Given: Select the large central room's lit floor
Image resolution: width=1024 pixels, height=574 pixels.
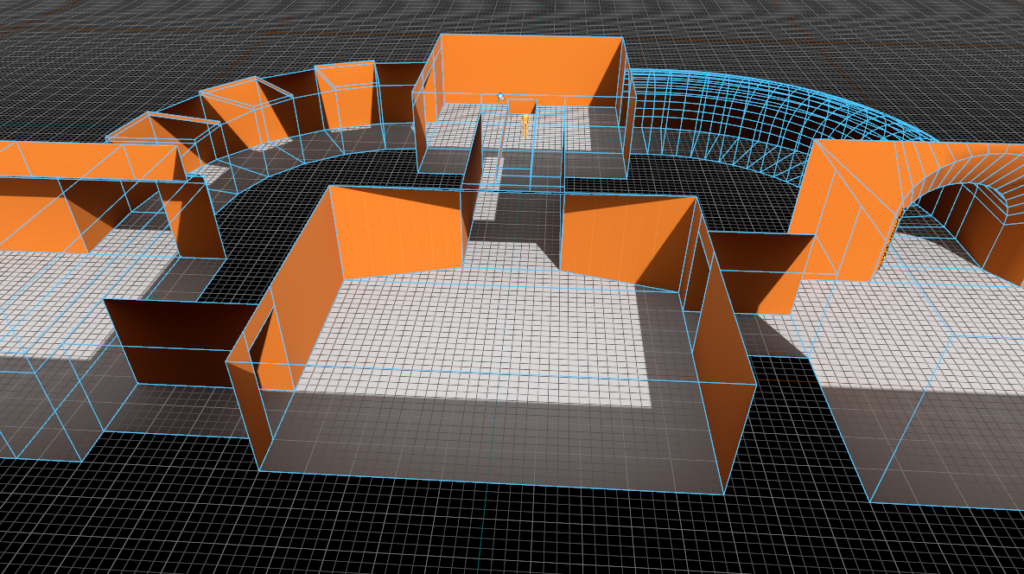Looking at the screenshot, I should tap(480, 330).
